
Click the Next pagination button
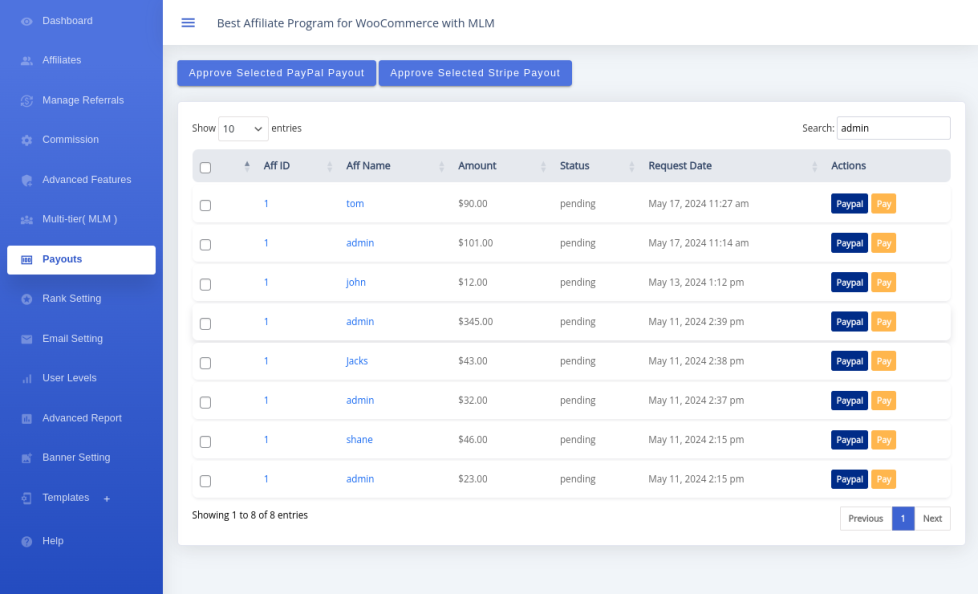(932, 518)
